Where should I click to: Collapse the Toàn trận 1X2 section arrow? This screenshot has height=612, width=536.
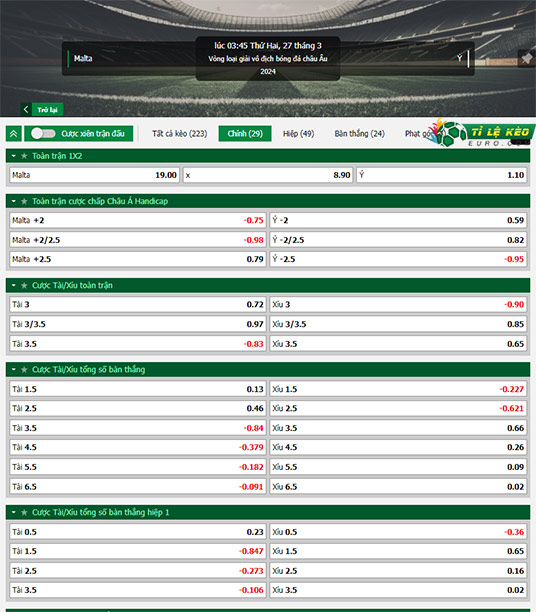[14, 156]
